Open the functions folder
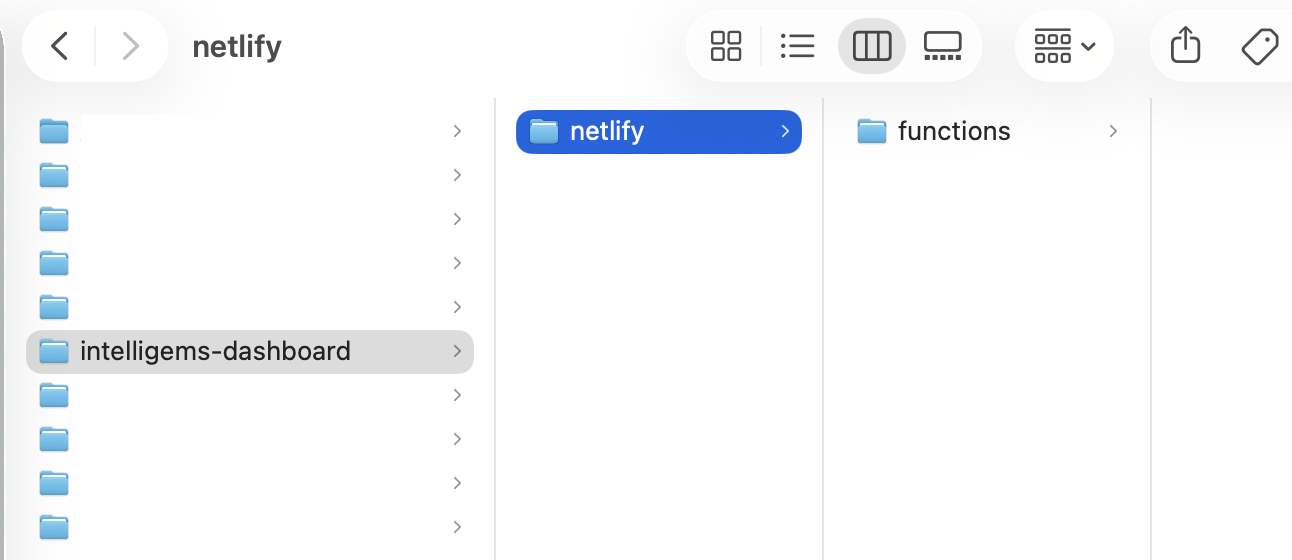This screenshot has width=1292, height=560. pyautogui.click(x=953, y=131)
